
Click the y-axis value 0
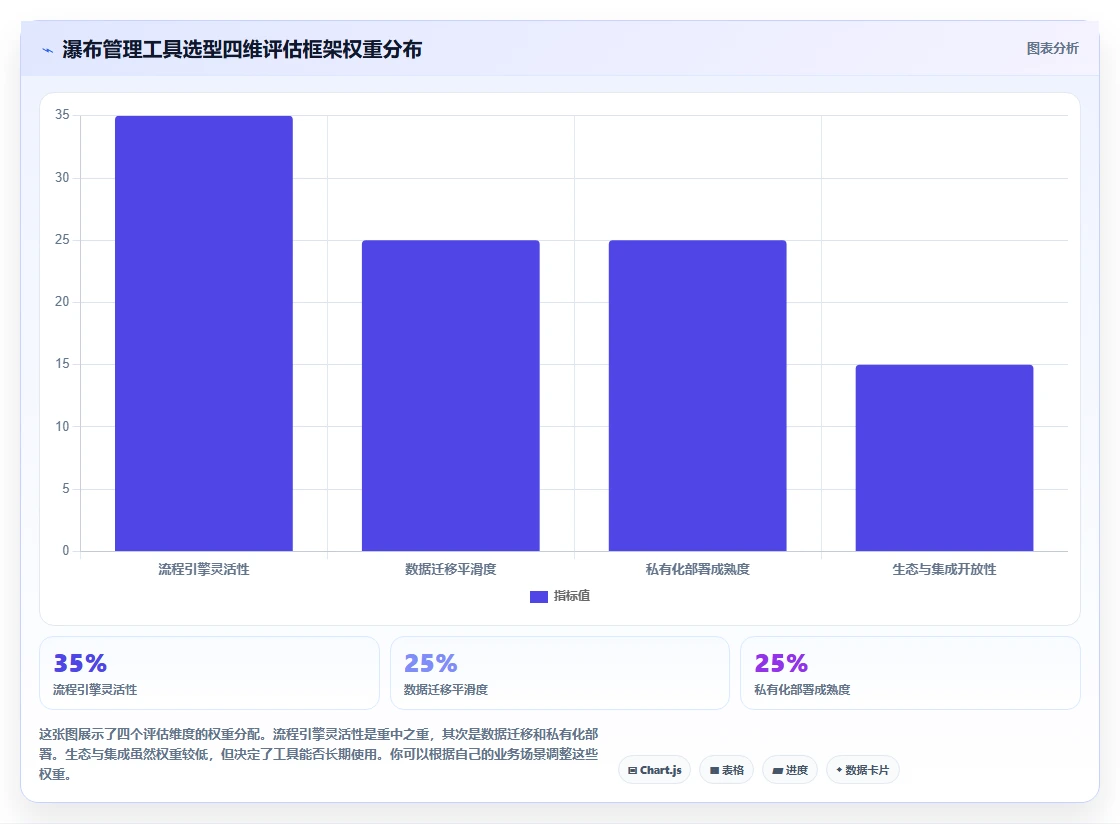point(66,551)
